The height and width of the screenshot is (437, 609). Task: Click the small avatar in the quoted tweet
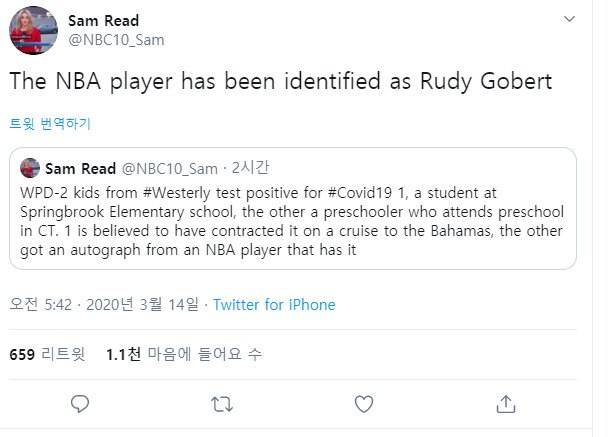[30, 167]
